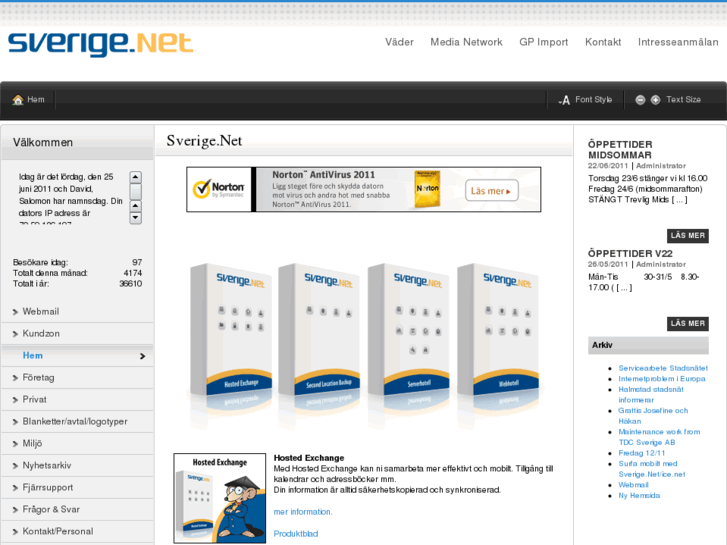Open Webmail link in Arkiv list
The width and height of the screenshot is (727, 545).
tap(633, 485)
